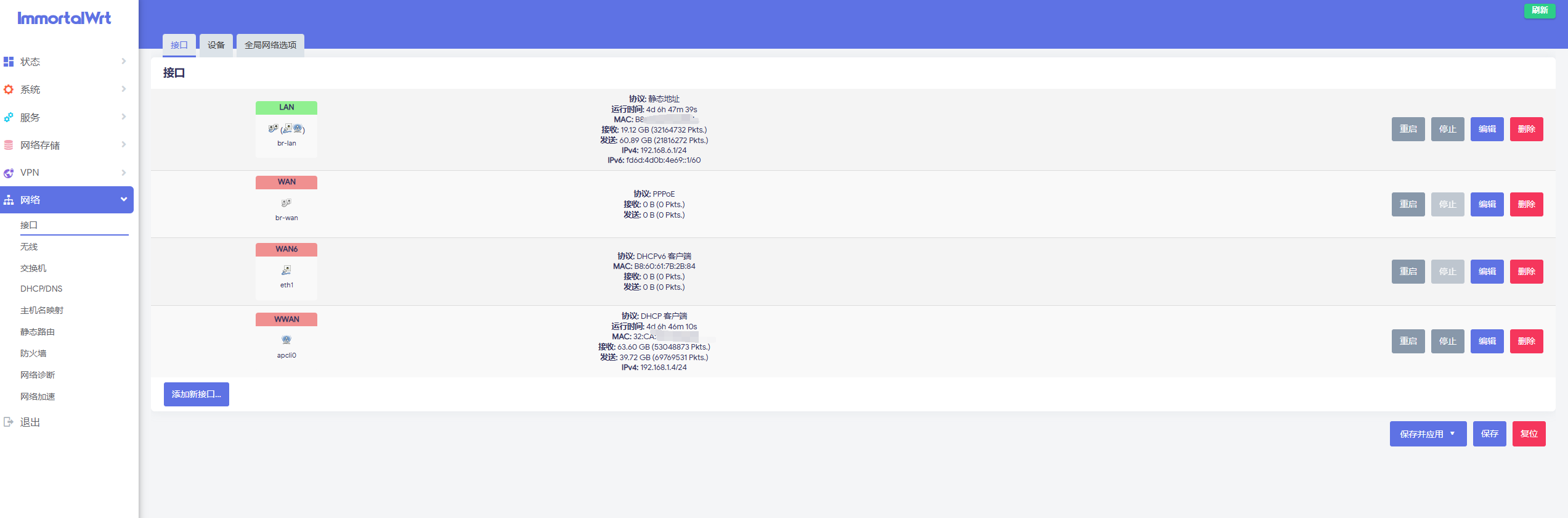The image size is (1568, 518).
Task: Delete the WWAN interface
Action: [1526, 341]
